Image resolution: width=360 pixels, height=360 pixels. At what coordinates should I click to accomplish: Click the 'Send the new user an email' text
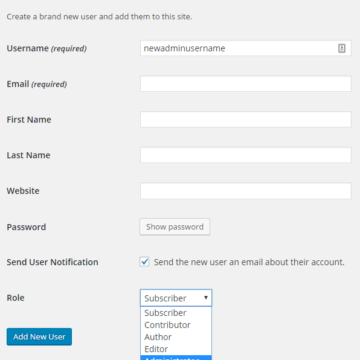tap(249, 262)
